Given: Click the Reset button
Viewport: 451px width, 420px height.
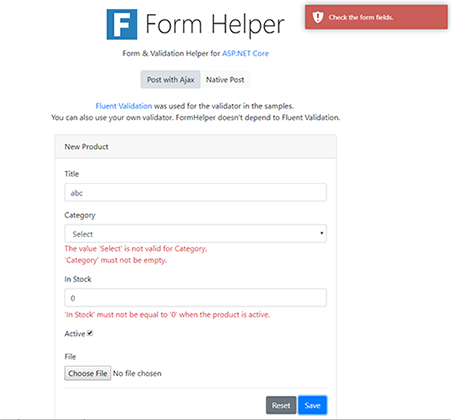Looking at the screenshot, I should click(x=281, y=405).
